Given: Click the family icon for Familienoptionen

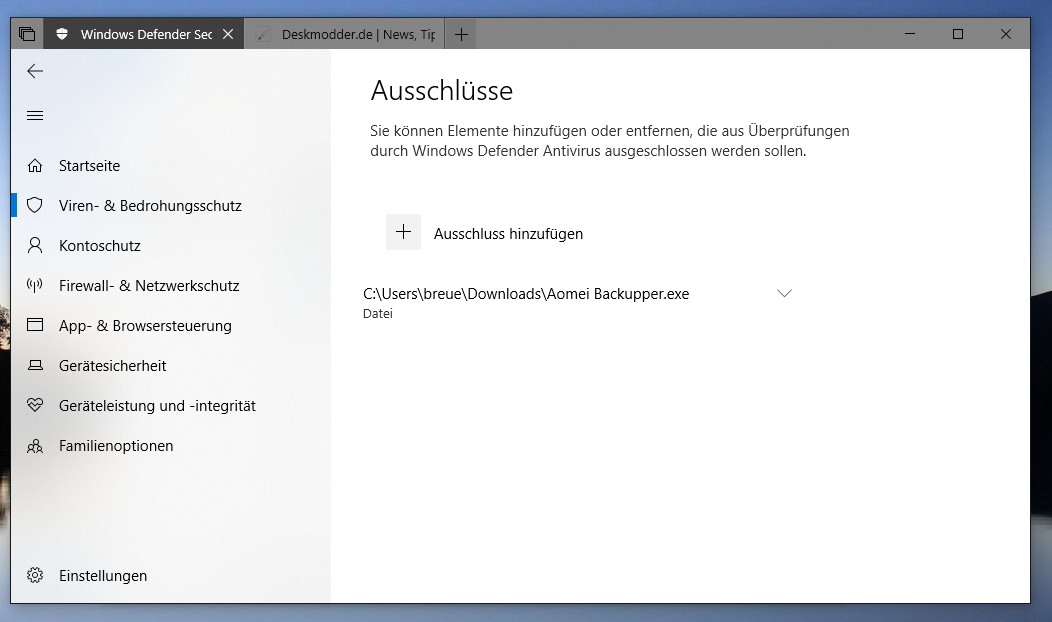Looking at the screenshot, I should 35,446.
